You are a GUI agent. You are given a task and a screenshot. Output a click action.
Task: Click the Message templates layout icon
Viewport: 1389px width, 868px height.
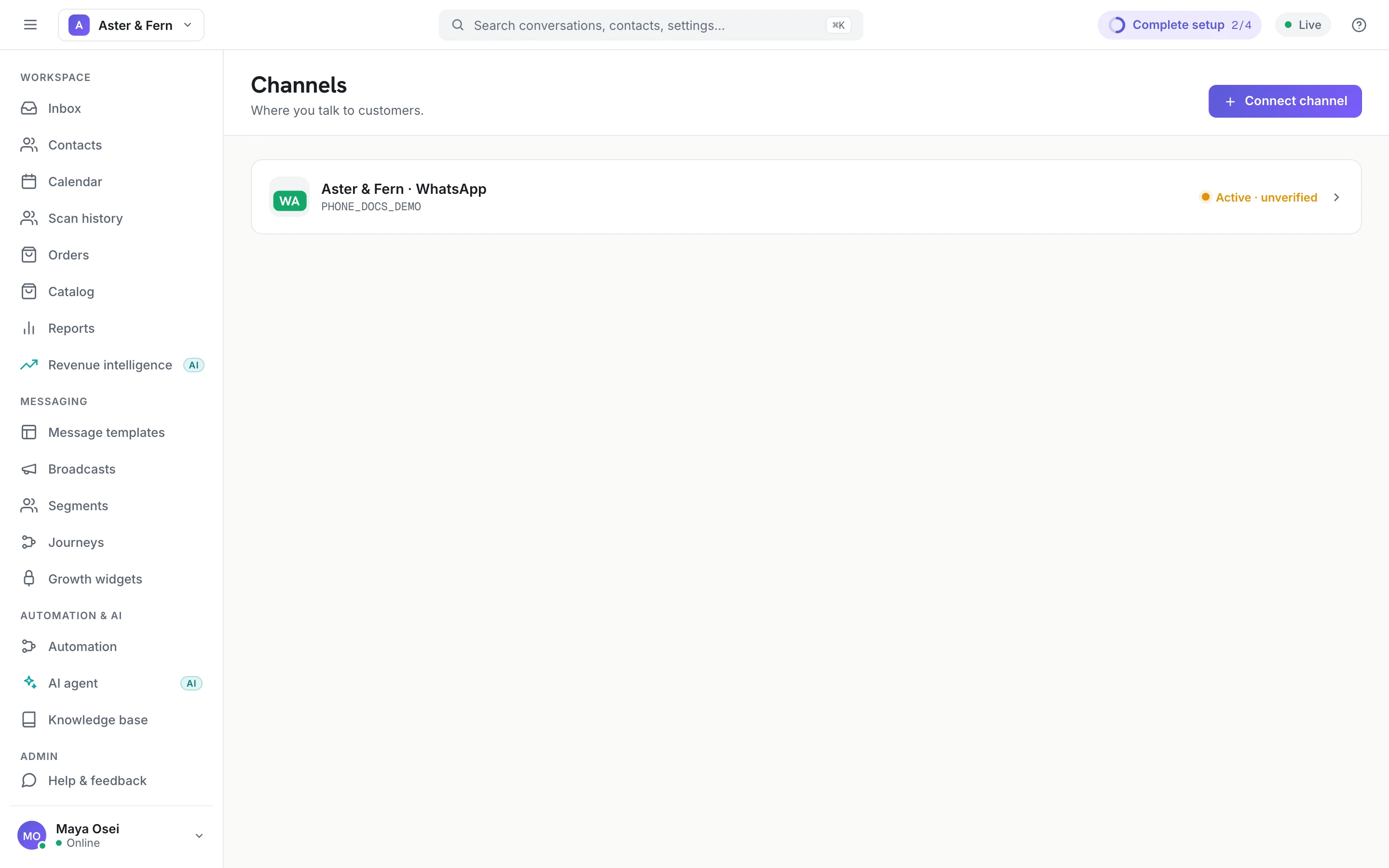click(29, 432)
